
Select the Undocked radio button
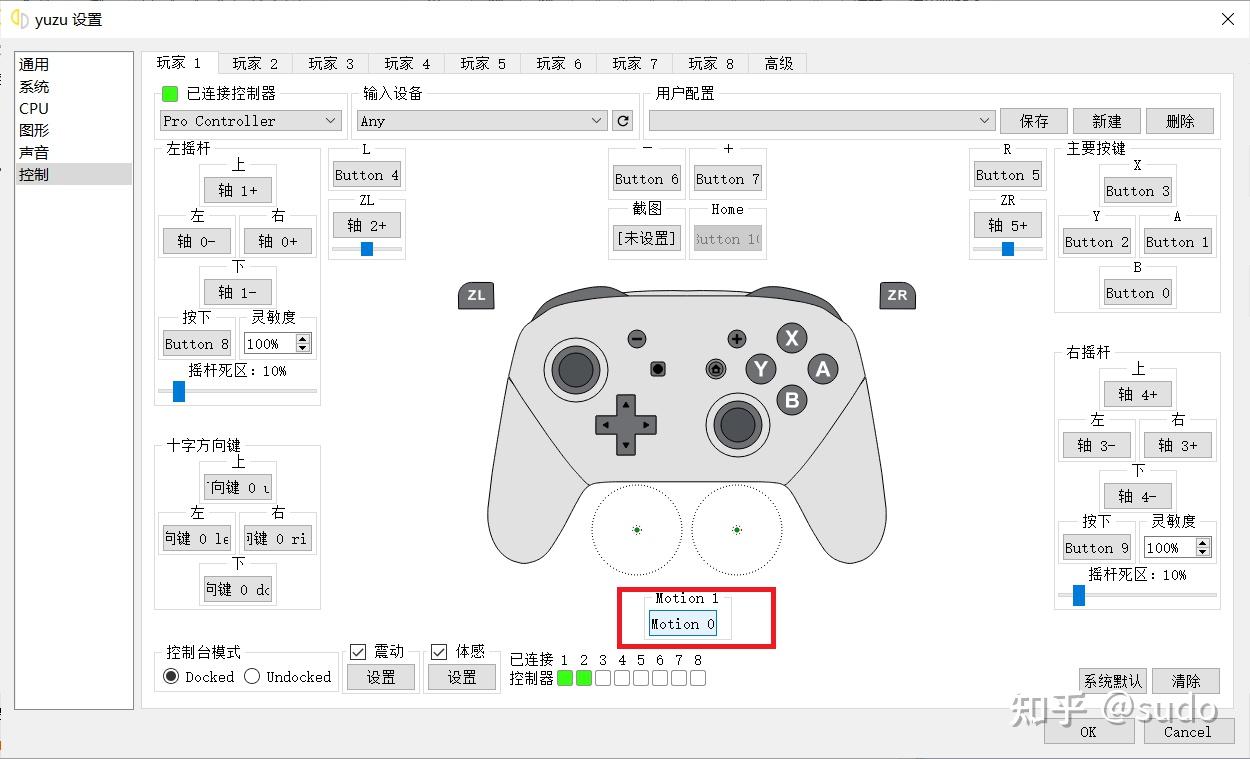click(x=251, y=677)
